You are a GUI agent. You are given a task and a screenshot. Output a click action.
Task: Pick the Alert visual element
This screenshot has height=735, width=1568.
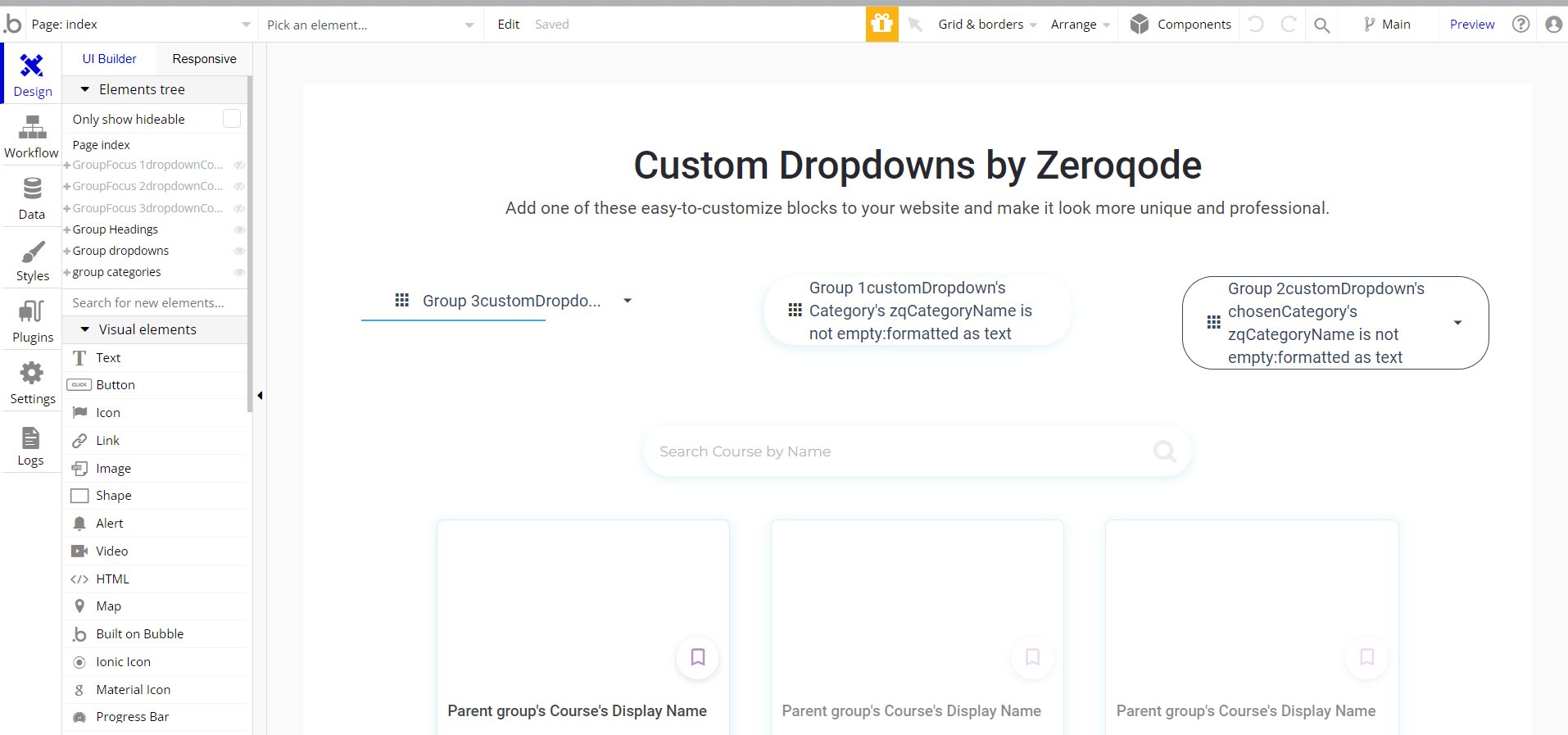click(155, 524)
